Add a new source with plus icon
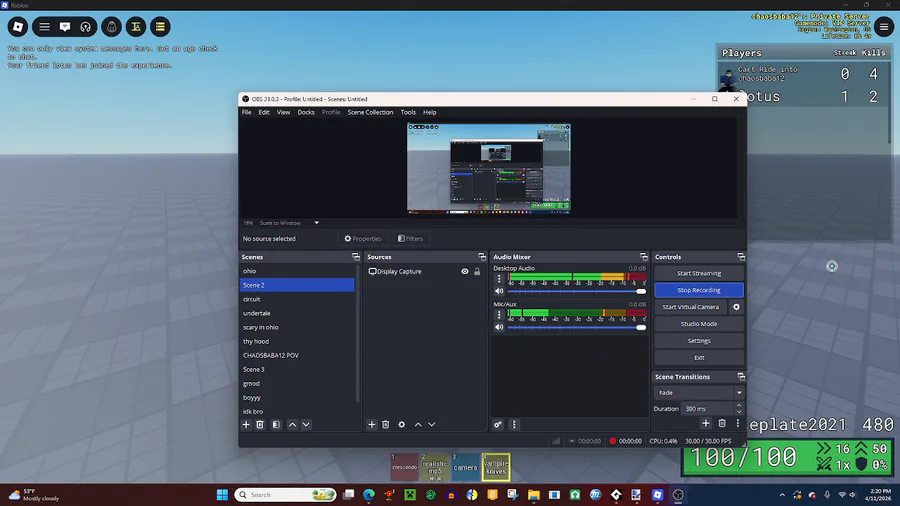 (371, 425)
